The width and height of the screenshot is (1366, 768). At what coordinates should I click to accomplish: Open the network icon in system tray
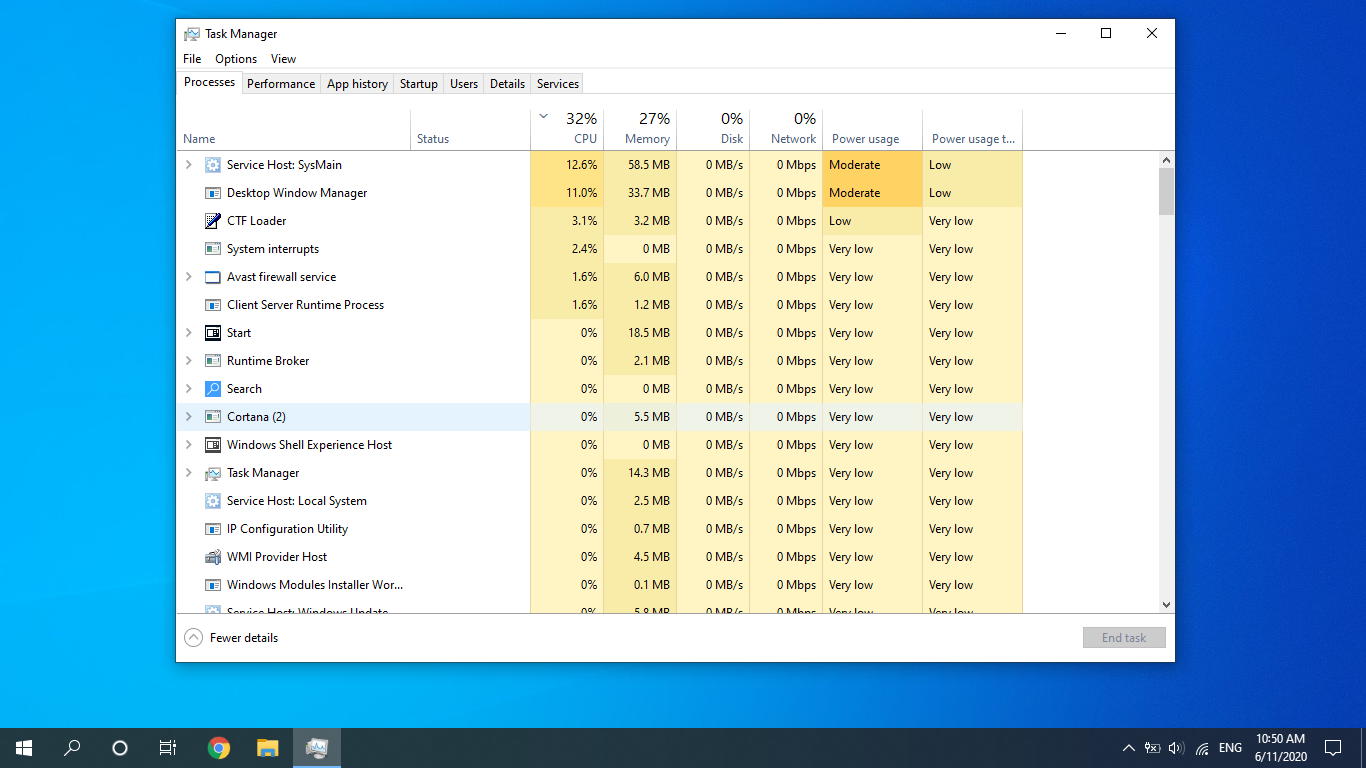click(x=1202, y=748)
